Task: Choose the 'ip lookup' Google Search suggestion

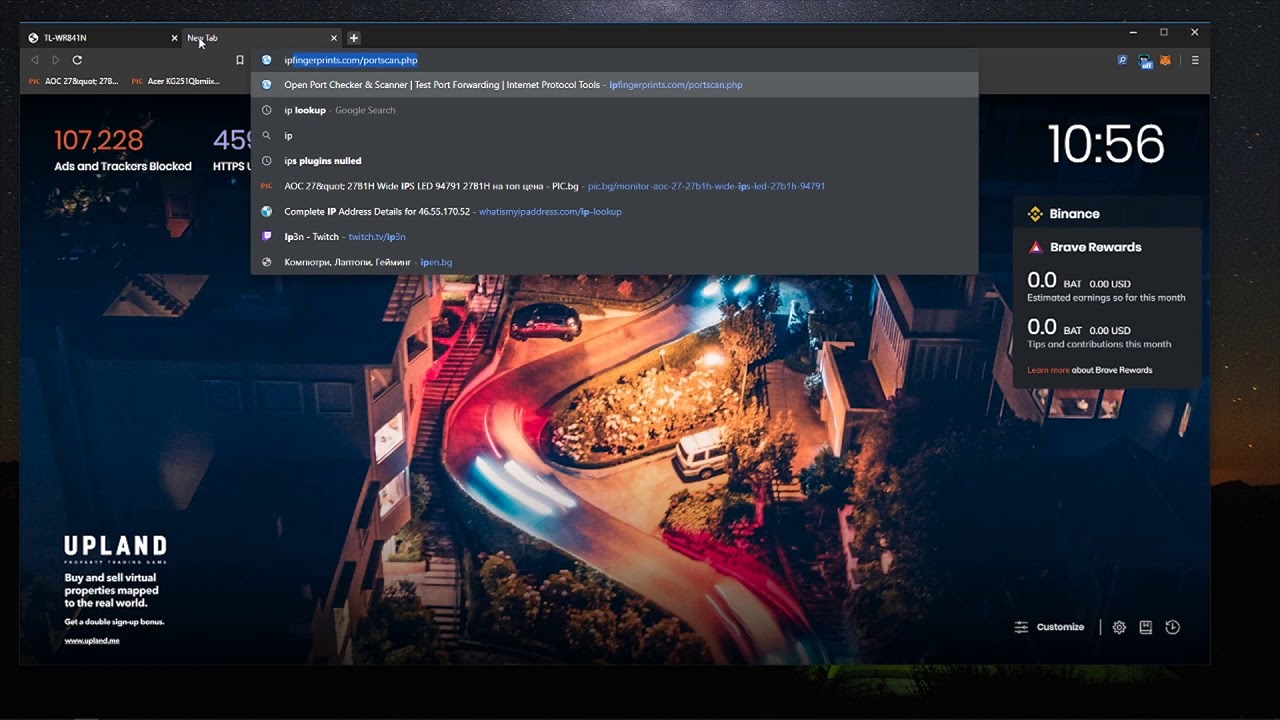Action: point(614,110)
